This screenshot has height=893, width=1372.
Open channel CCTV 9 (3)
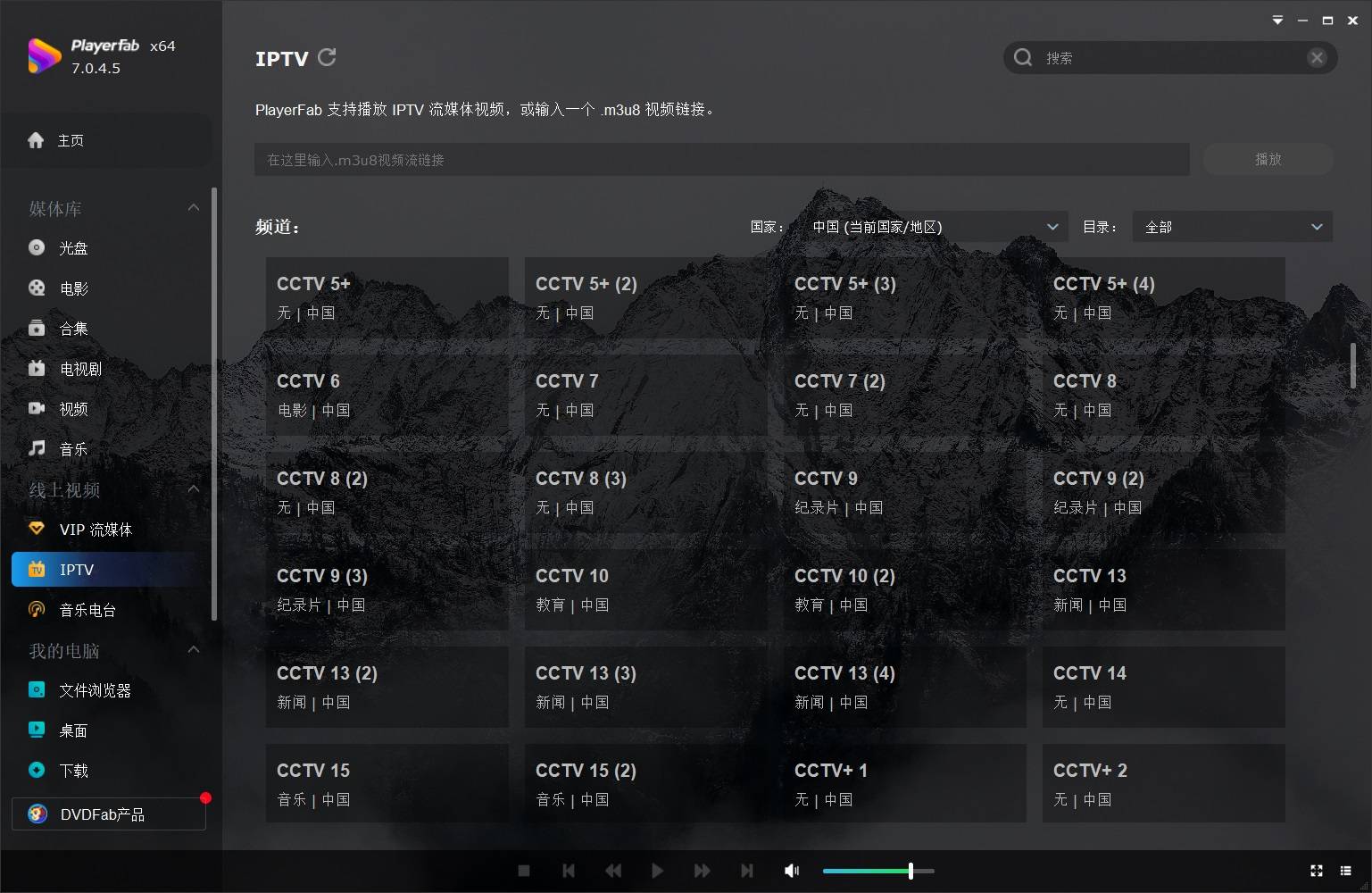(x=387, y=589)
